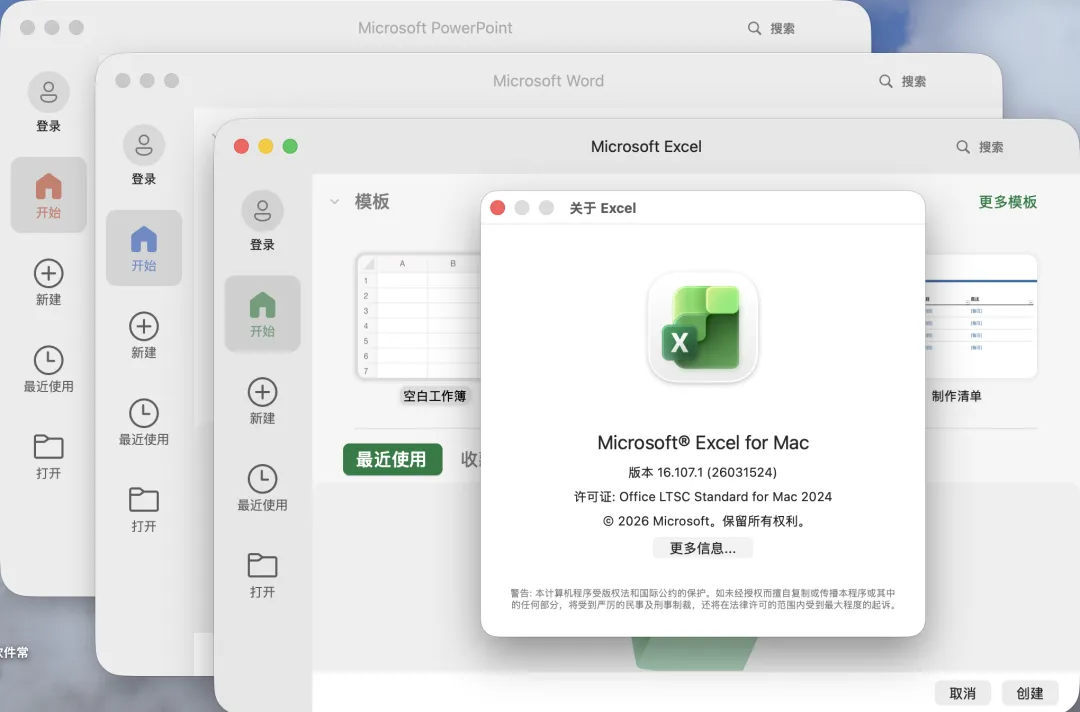This screenshot has width=1080, height=712.
Task: Open Recent (最近使用) in the PowerPoint sidebar
Action: coord(48,360)
